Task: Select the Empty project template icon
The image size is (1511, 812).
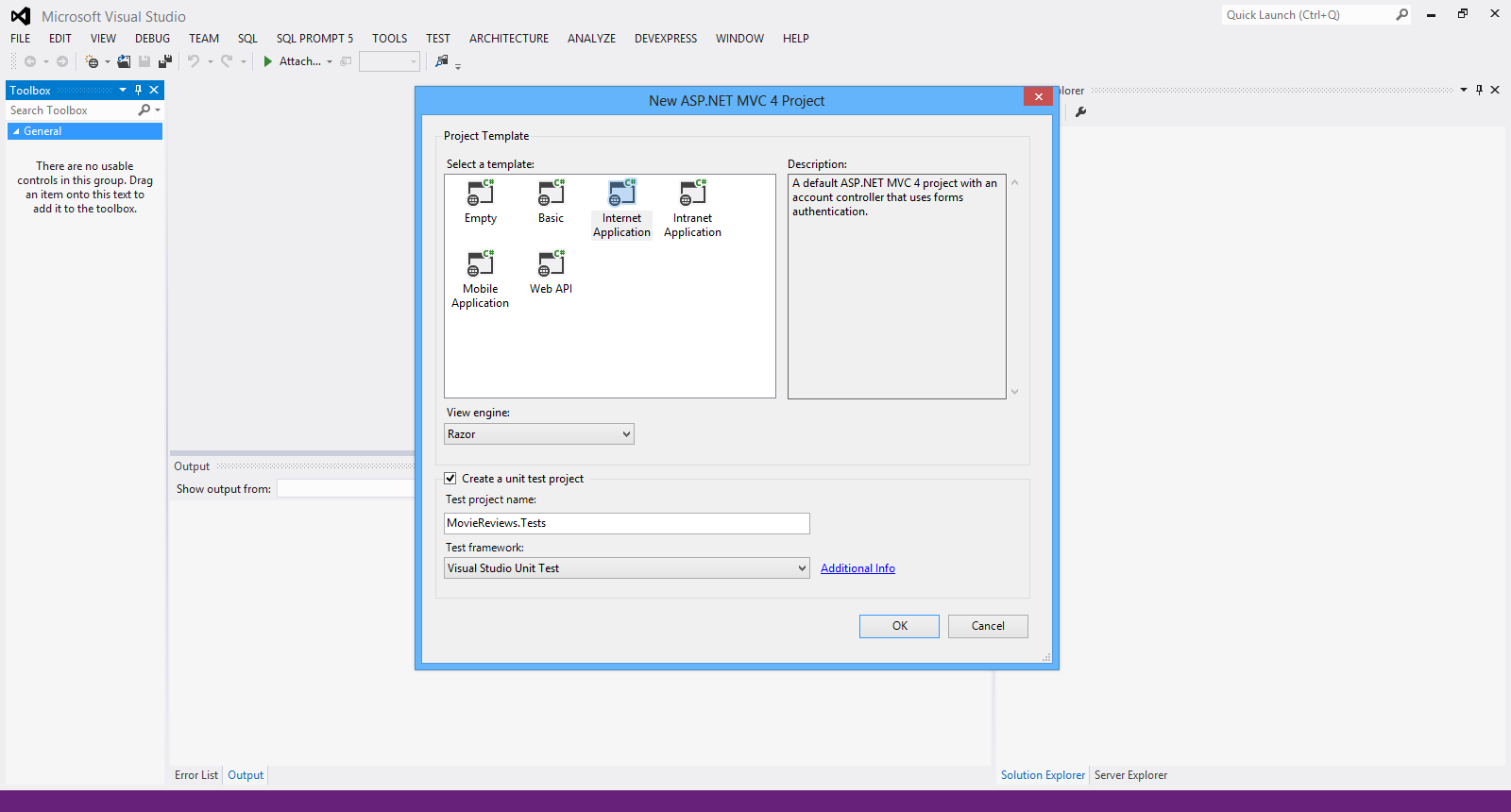Action: 481,193
